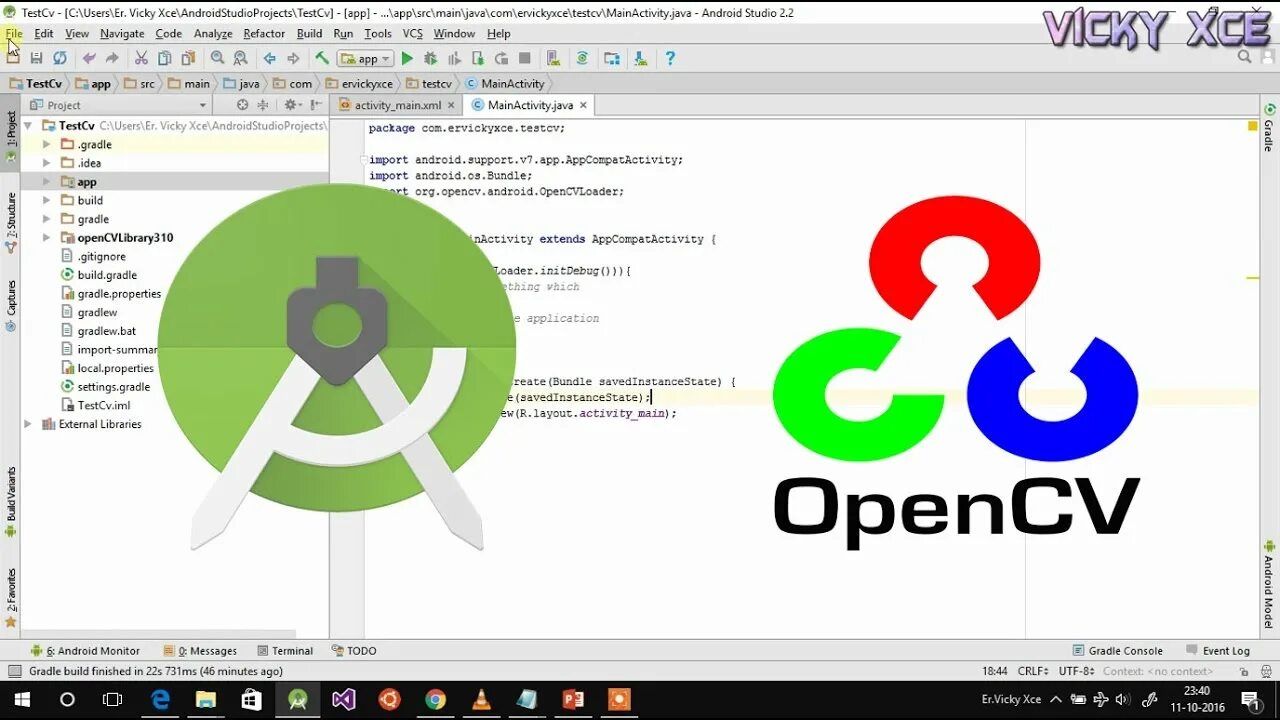Toggle the Build Variants tool window
Screen dimensions: 1280x720
(x=11, y=501)
